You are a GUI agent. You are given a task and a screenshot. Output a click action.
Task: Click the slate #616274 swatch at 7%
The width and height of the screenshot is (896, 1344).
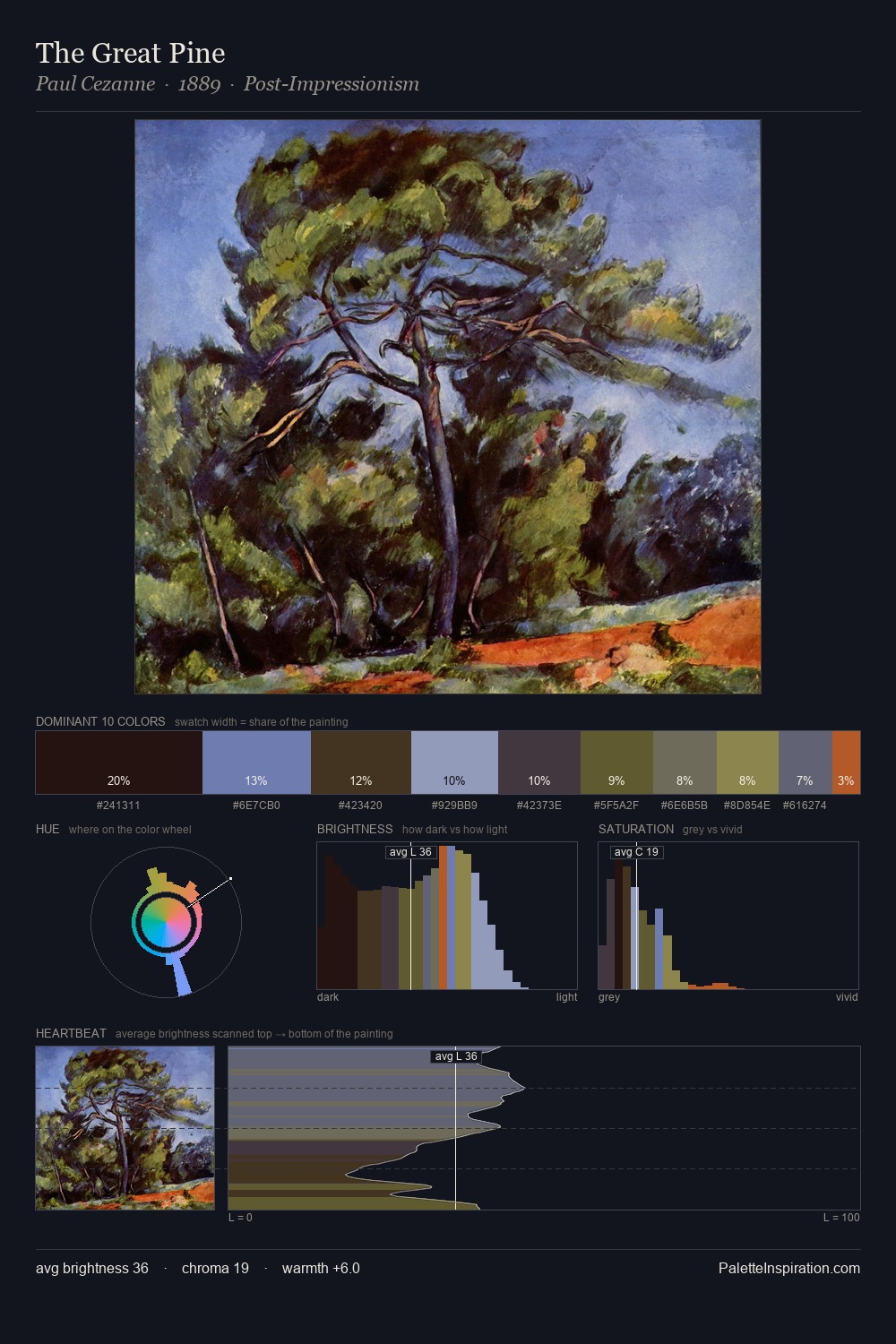(806, 762)
